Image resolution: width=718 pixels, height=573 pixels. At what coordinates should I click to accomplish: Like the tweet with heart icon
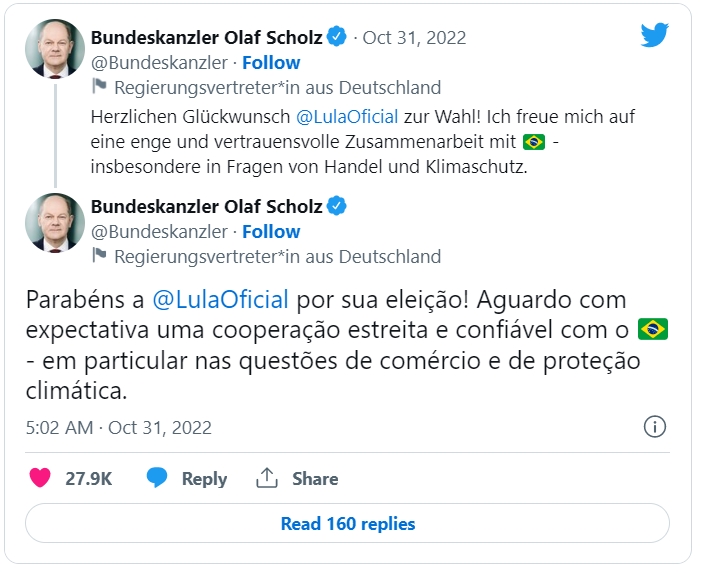(x=40, y=479)
